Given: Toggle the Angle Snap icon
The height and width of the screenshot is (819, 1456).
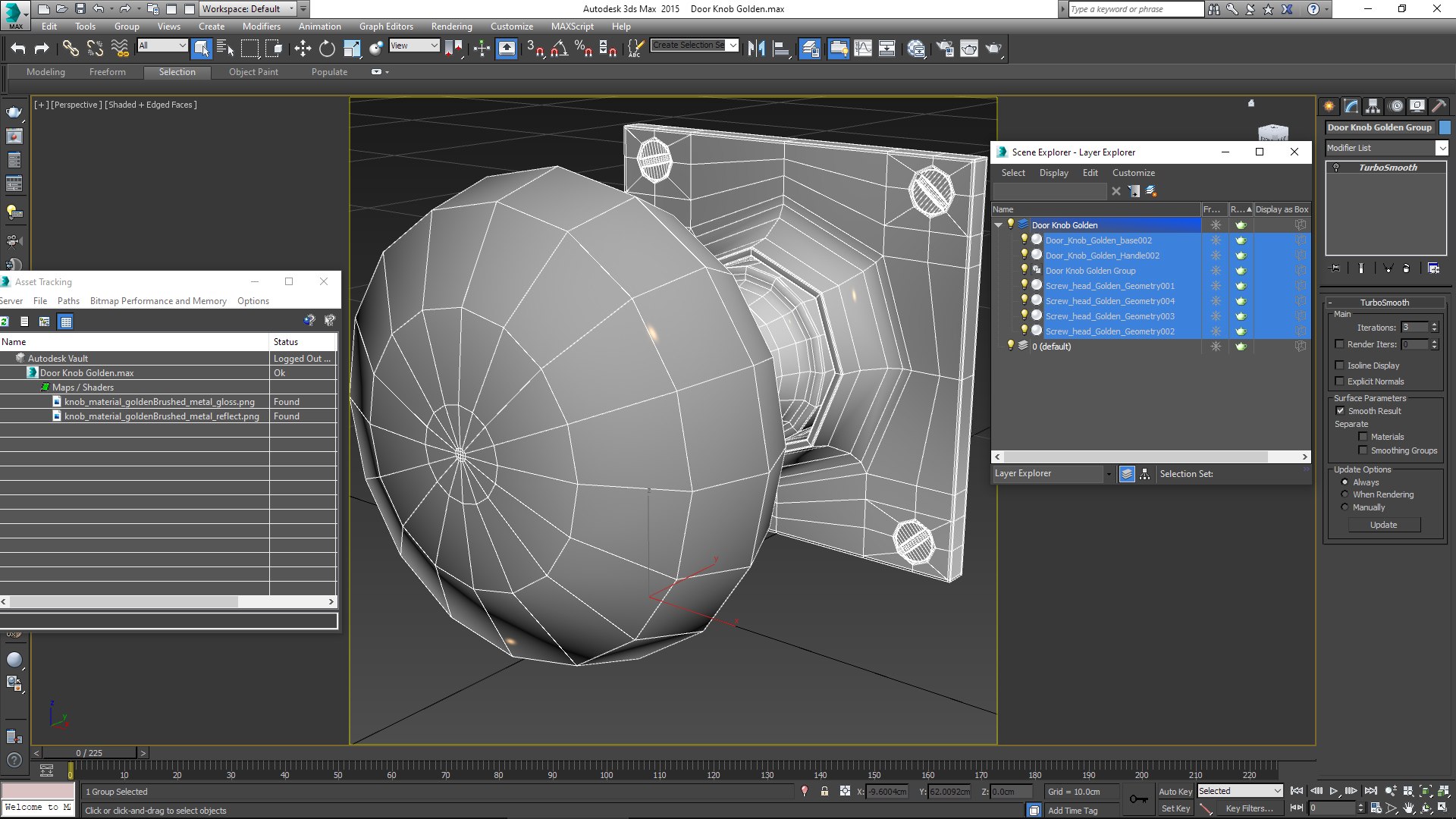Looking at the screenshot, I should pyautogui.click(x=559, y=49).
